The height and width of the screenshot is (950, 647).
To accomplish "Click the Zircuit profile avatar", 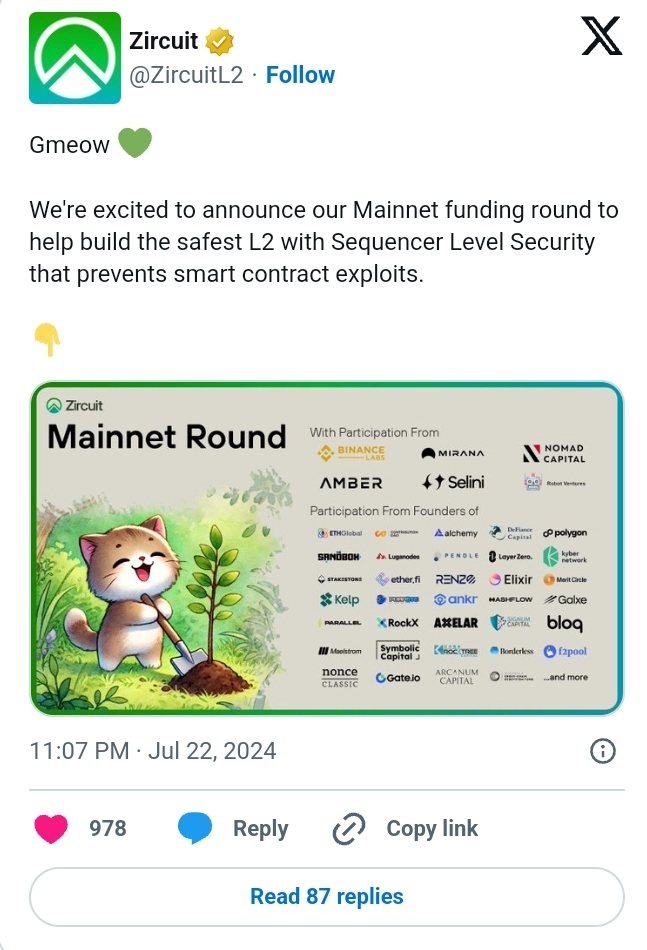I will pyautogui.click(x=75, y=58).
